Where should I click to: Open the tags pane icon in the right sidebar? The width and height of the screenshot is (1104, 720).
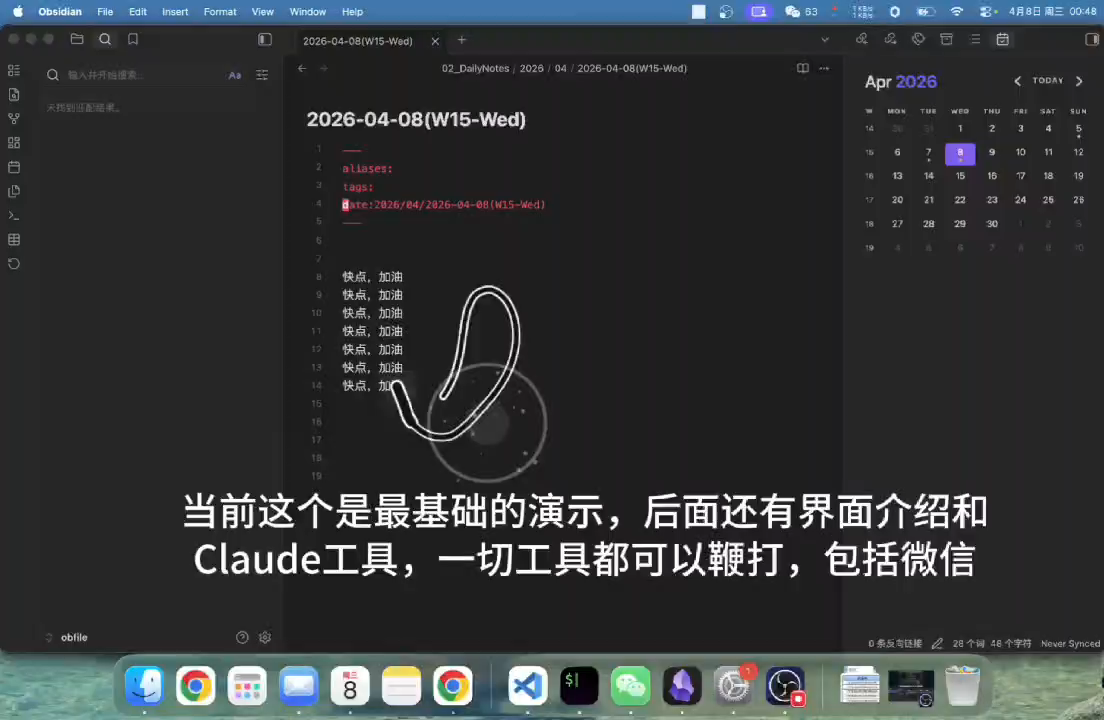coord(918,39)
